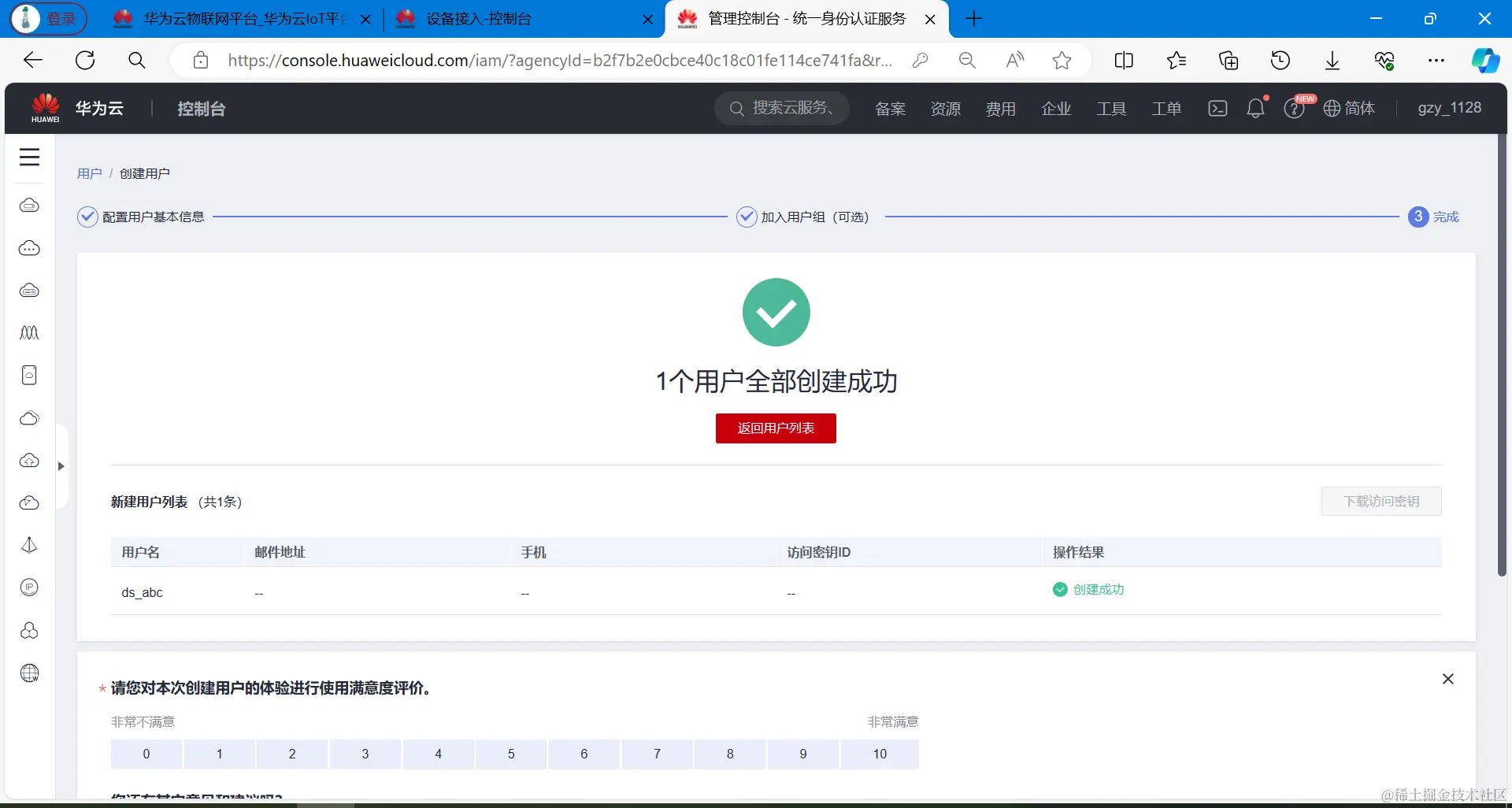The width and height of the screenshot is (1512, 808).
Task: Click the 下载访问密钥 button
Action: point(1381,502)
